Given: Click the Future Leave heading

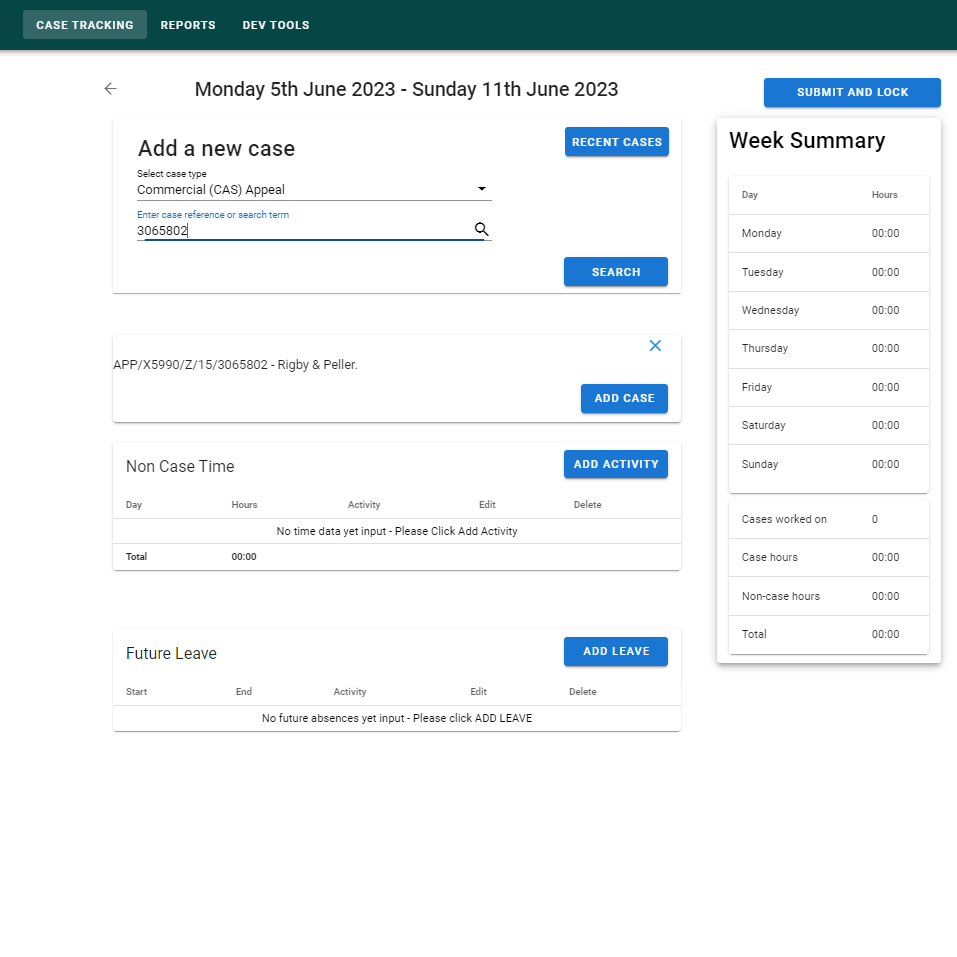Looking at the screenshot, I should pos(172,653).
